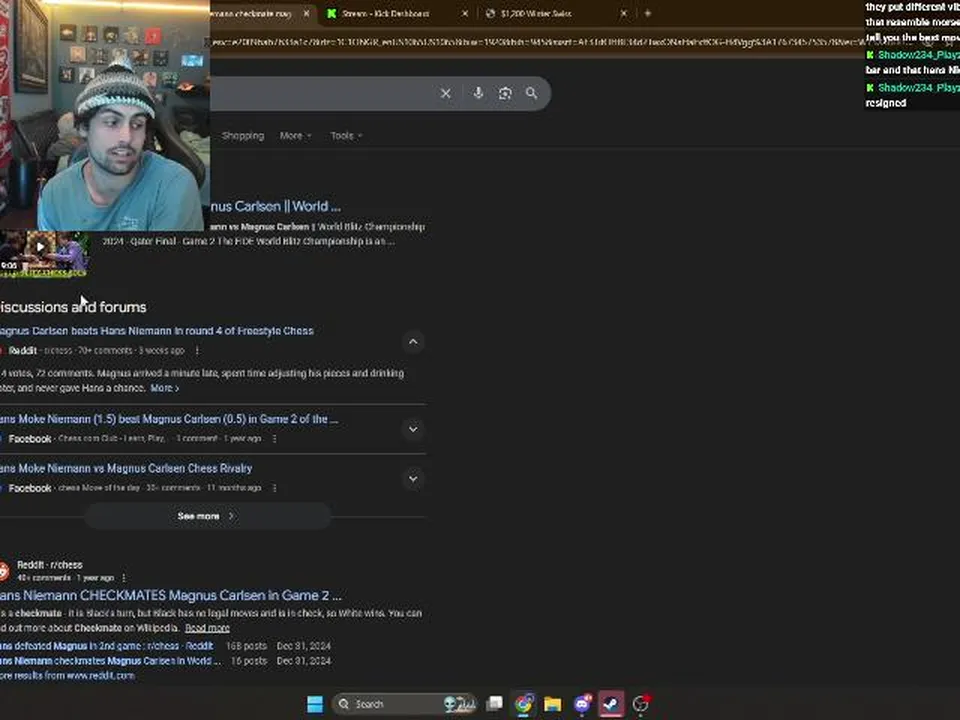960x720 pixels.
Task: Open options for the '11 months ago' Facebook result
Action: [x=274, y=488]
